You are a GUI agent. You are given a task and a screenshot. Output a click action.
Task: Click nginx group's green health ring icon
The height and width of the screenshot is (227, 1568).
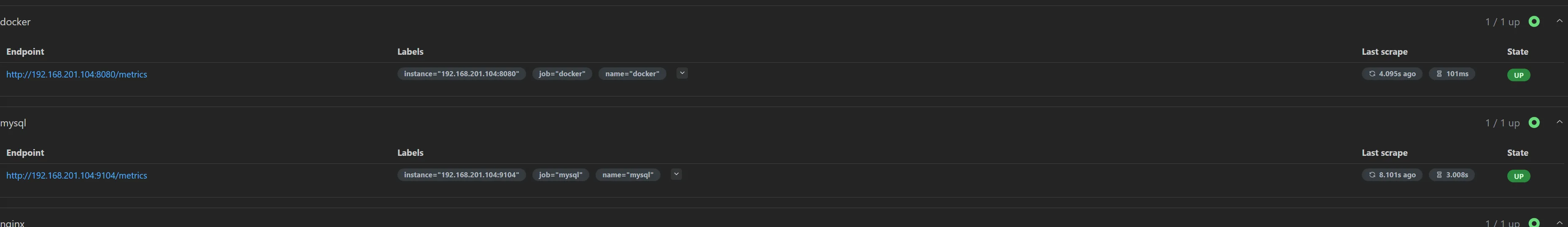pos(1534,223)
